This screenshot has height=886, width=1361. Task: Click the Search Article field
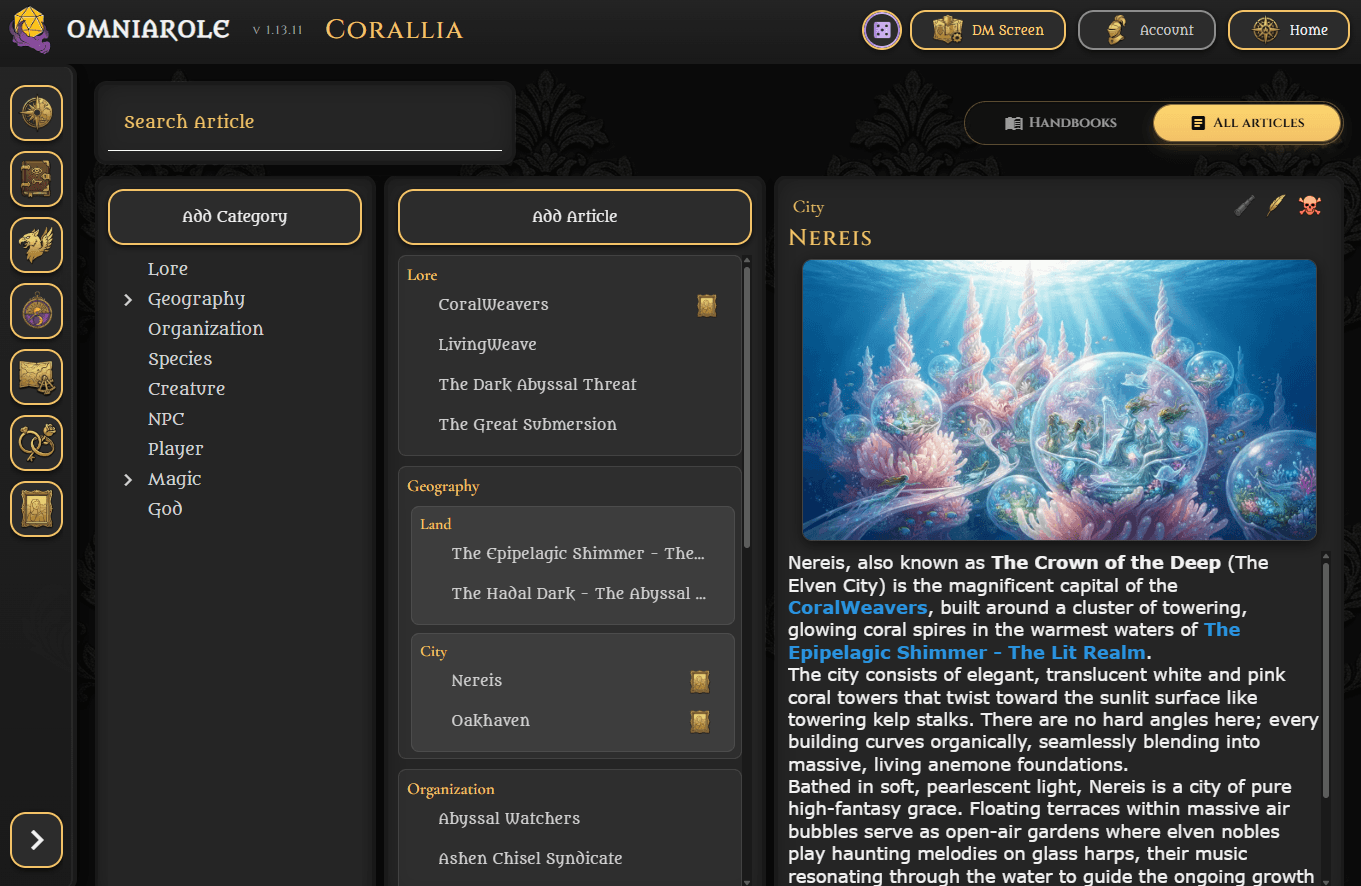coord(305,123)
